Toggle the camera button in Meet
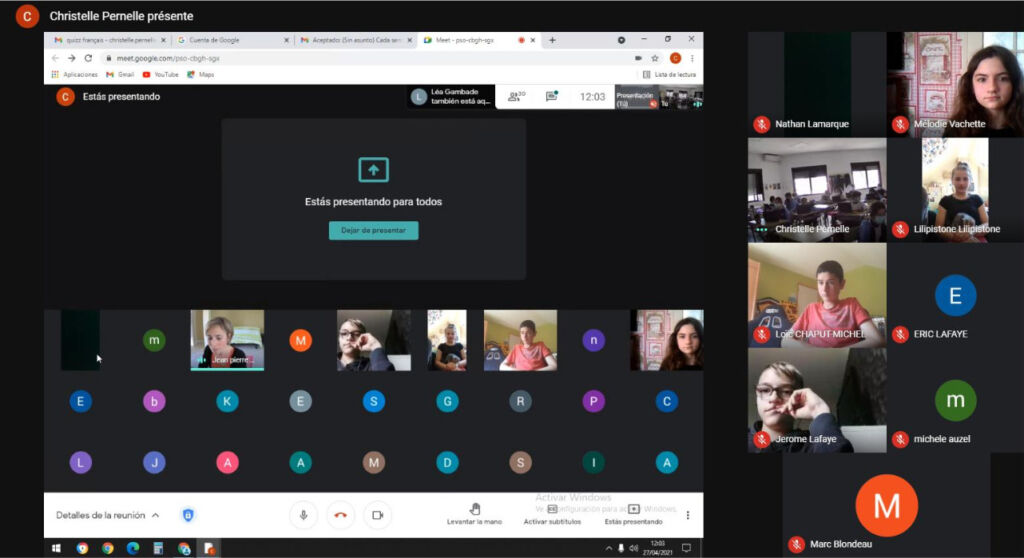1024x558 pixels. (x=377, y=514)
